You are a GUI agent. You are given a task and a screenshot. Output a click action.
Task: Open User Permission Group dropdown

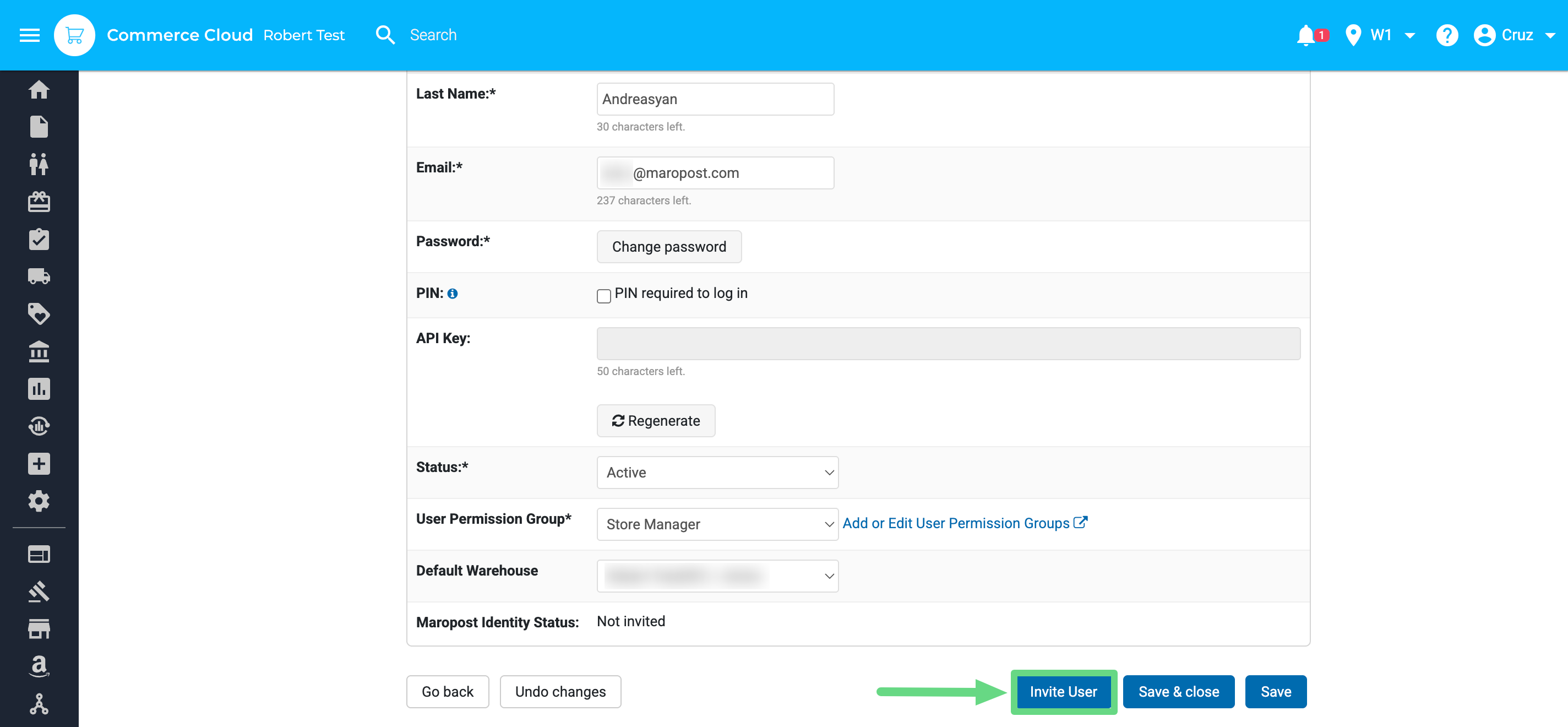click(717, 524)
